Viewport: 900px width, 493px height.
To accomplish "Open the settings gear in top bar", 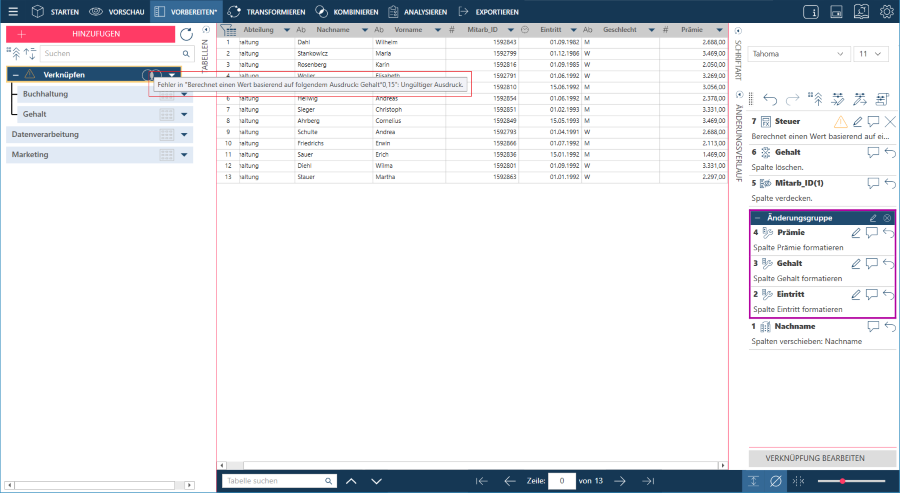I will [886, 12].
